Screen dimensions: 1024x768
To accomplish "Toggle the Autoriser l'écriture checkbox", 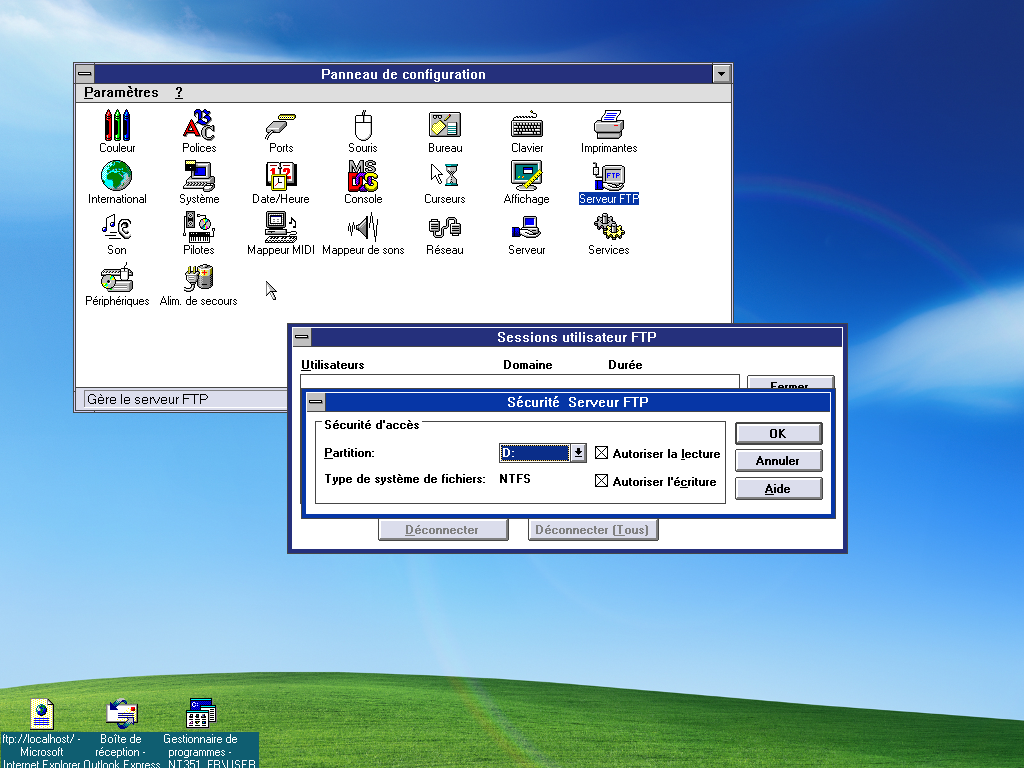I will tap(602, 481).
